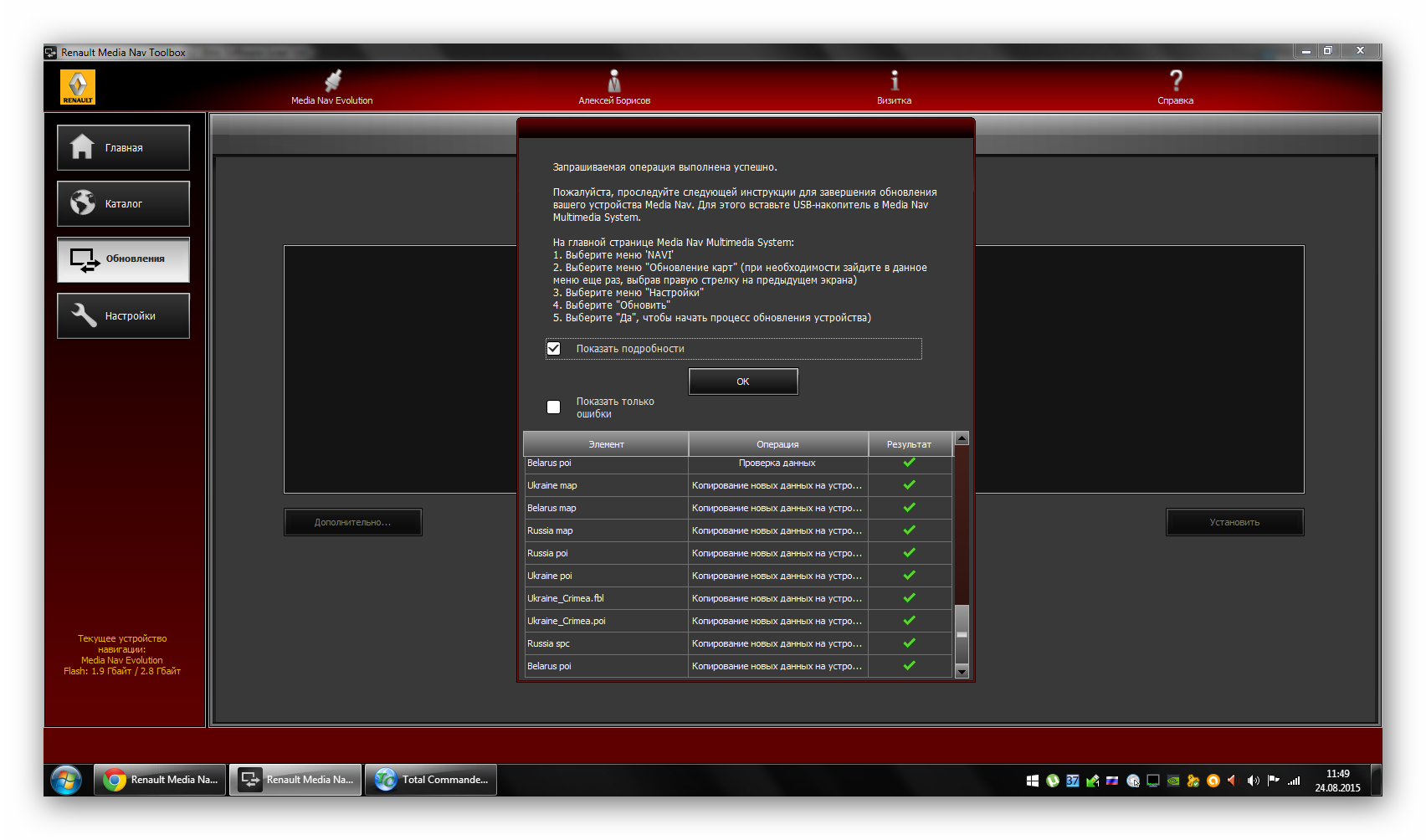Open the Алексей Борисов user profile icon

pos(614,81)
